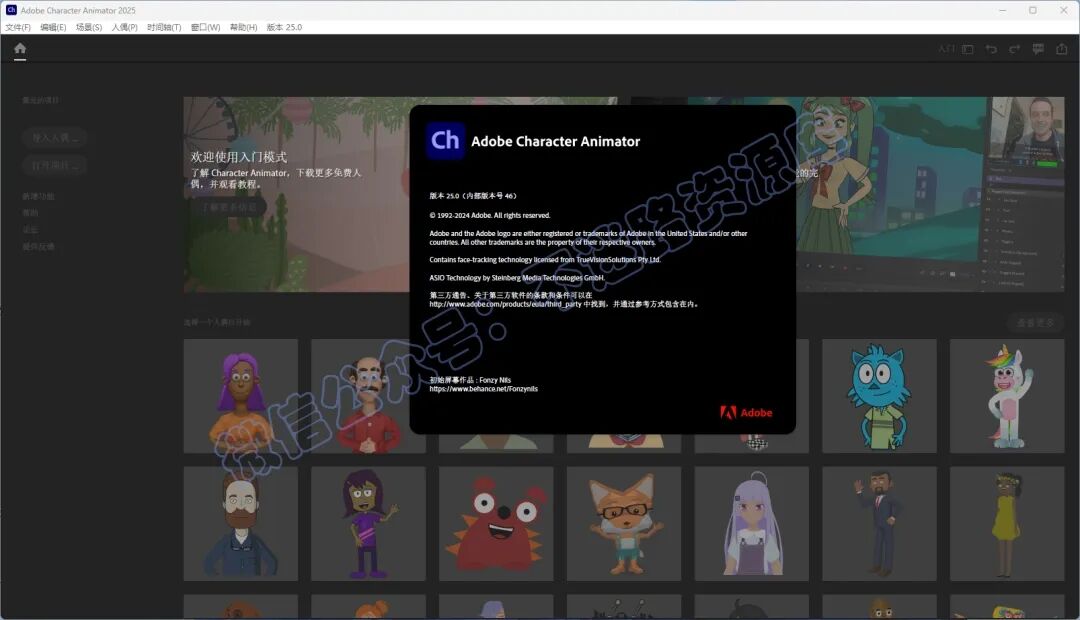Viewport: 1080px width, 620px height.
Task: Open 提供反馈 link in left sidebar
Action: pyautogui.click(x=38, y=246)
